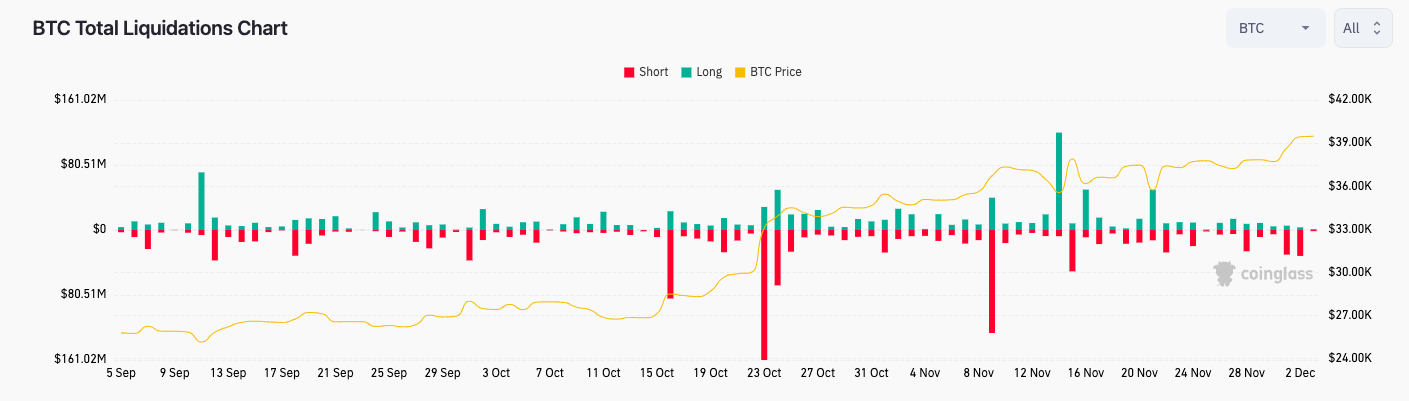
Task: Open the BTC coin selector dropdown
Action: point(1275,28)
